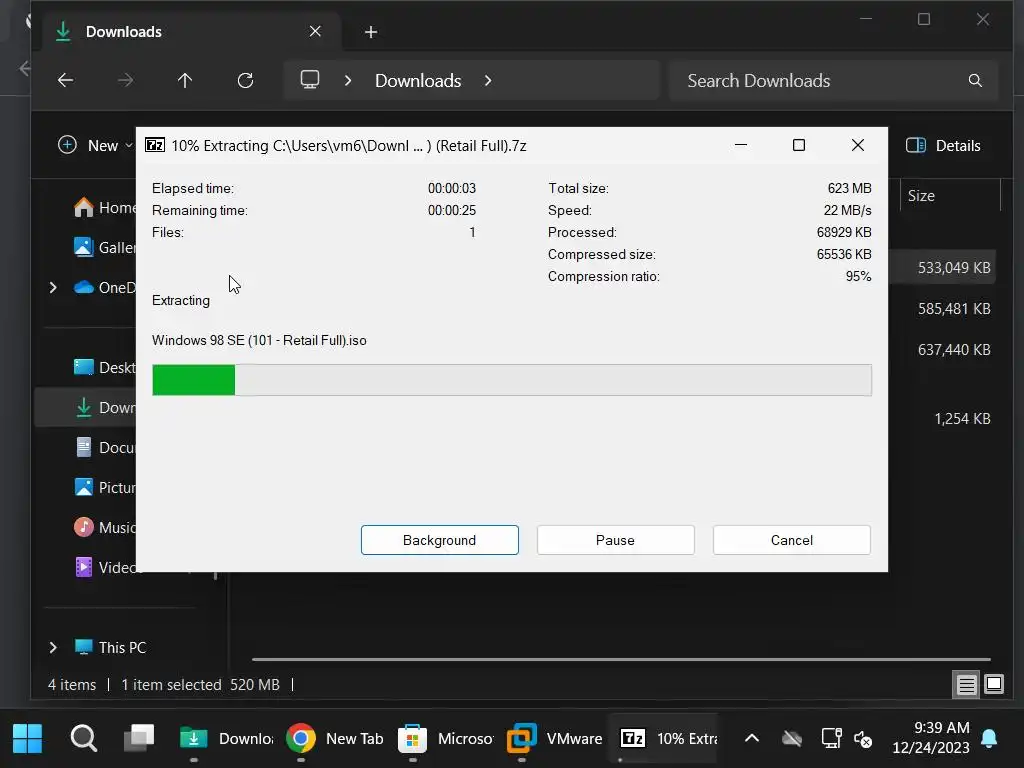The height and width of the screenshot is (768, 1024).
Task: Pause the 7-Zip extraction
Action: 615,540
